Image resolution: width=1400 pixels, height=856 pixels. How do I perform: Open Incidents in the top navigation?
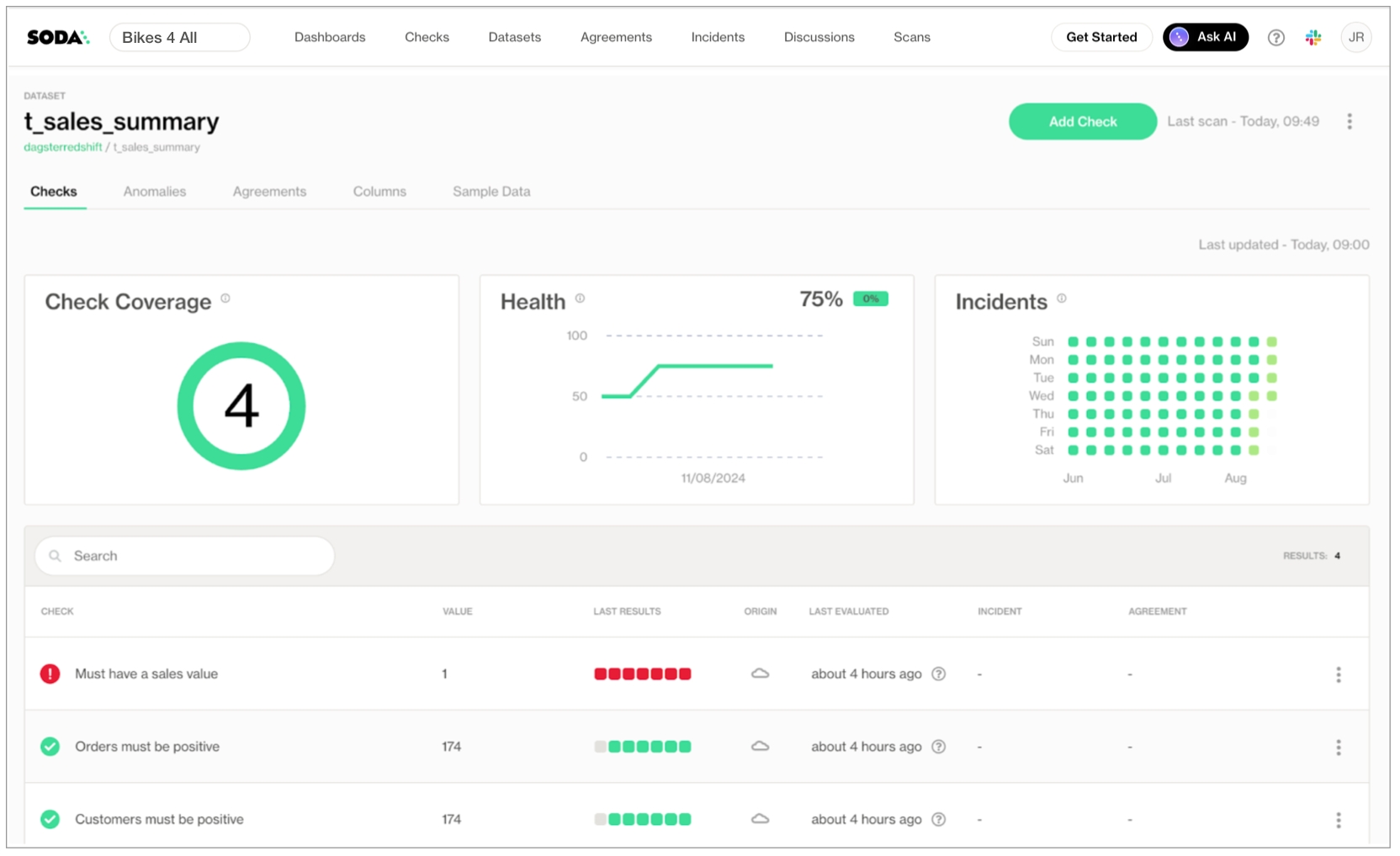pos(718,37)
